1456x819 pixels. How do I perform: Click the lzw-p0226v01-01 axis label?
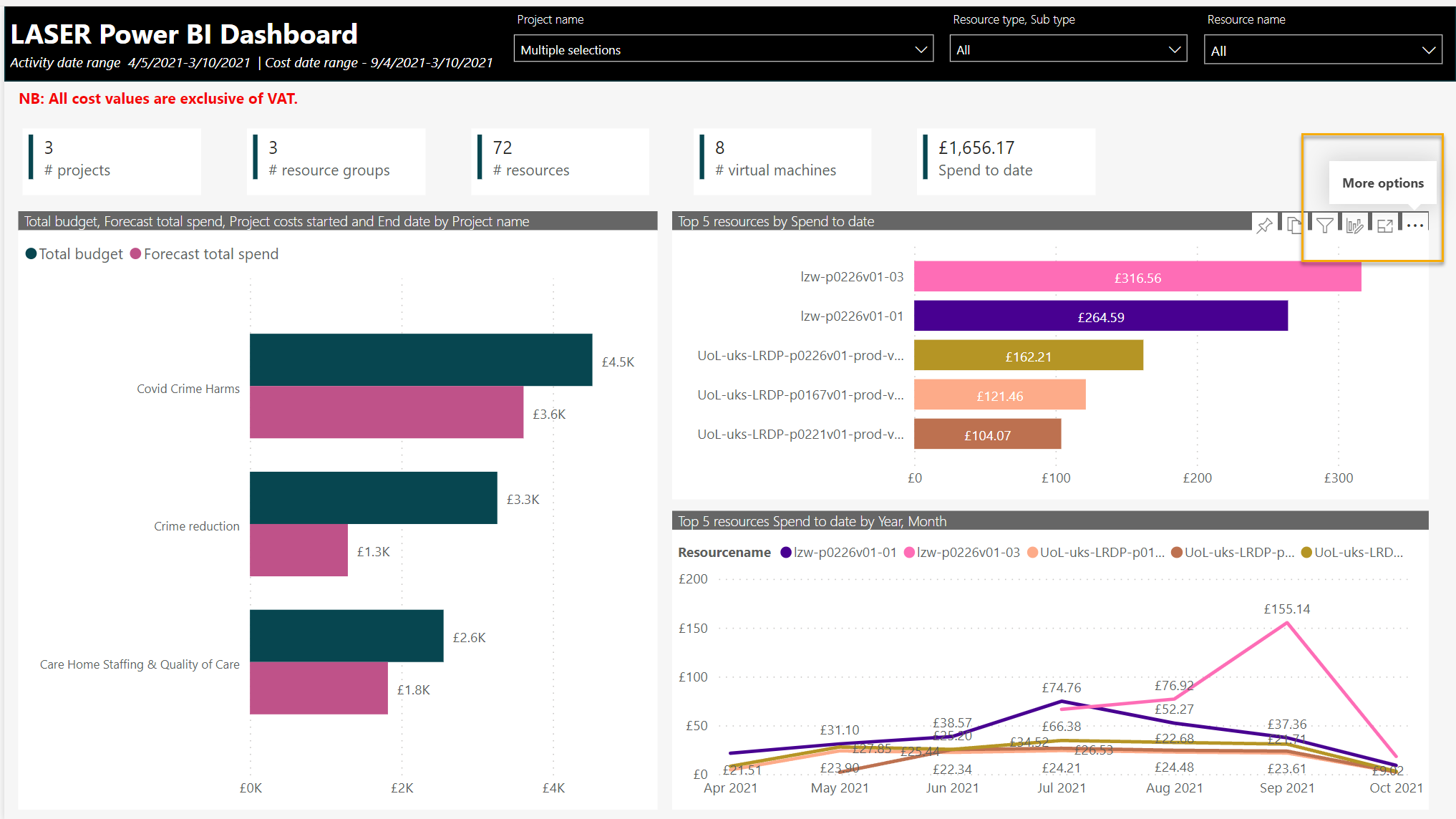pos(852,316)
